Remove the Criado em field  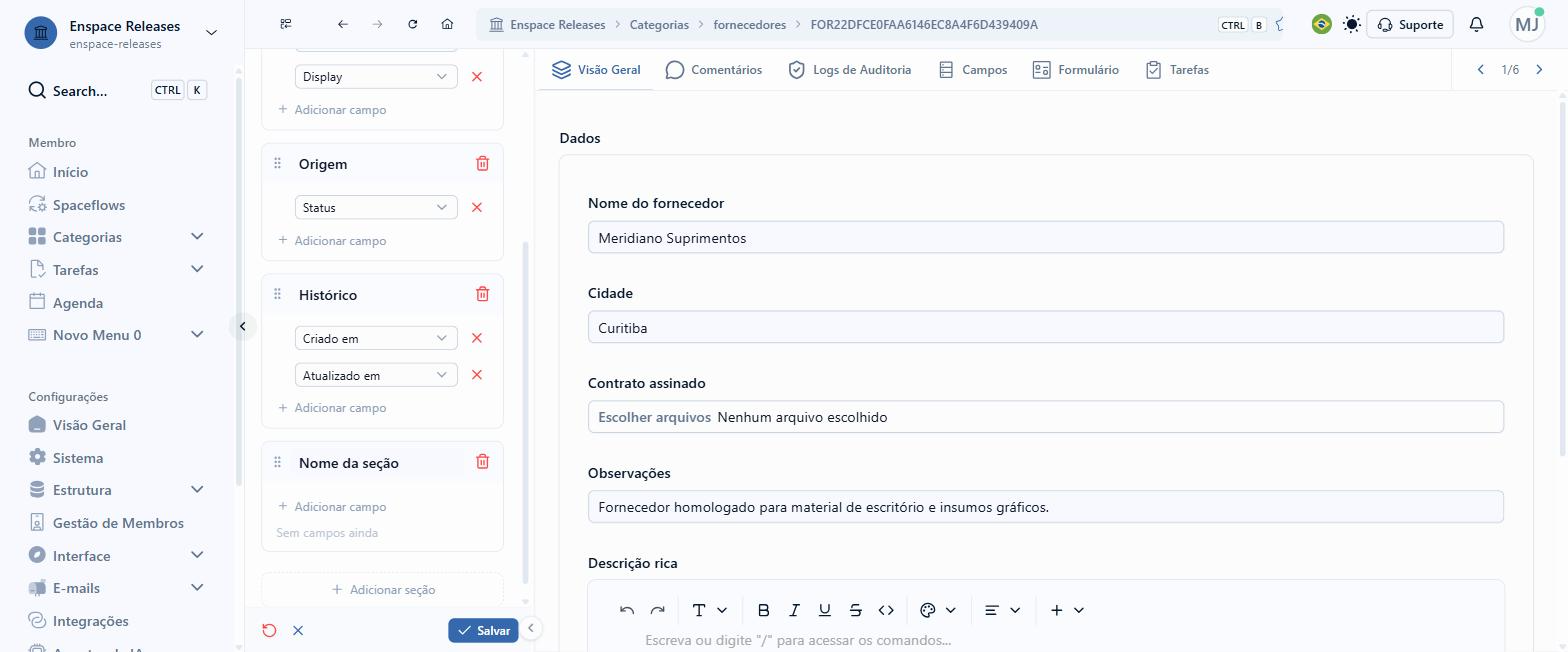pyautogui.click(x=477, y=338)
